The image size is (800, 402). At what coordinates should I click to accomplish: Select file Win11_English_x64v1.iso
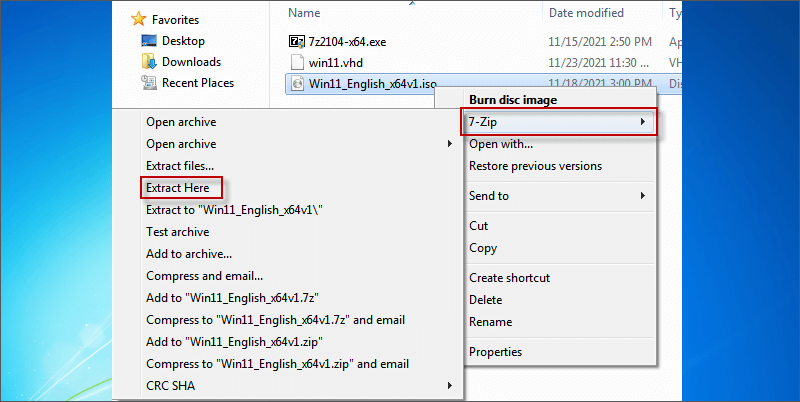(x=372, y=84)
